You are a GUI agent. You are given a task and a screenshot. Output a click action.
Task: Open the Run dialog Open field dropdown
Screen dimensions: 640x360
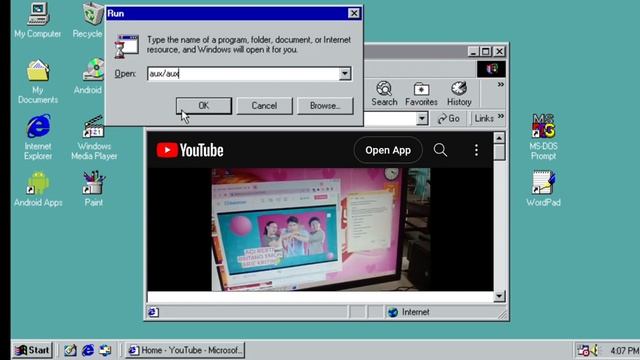[x=345, y=73]
